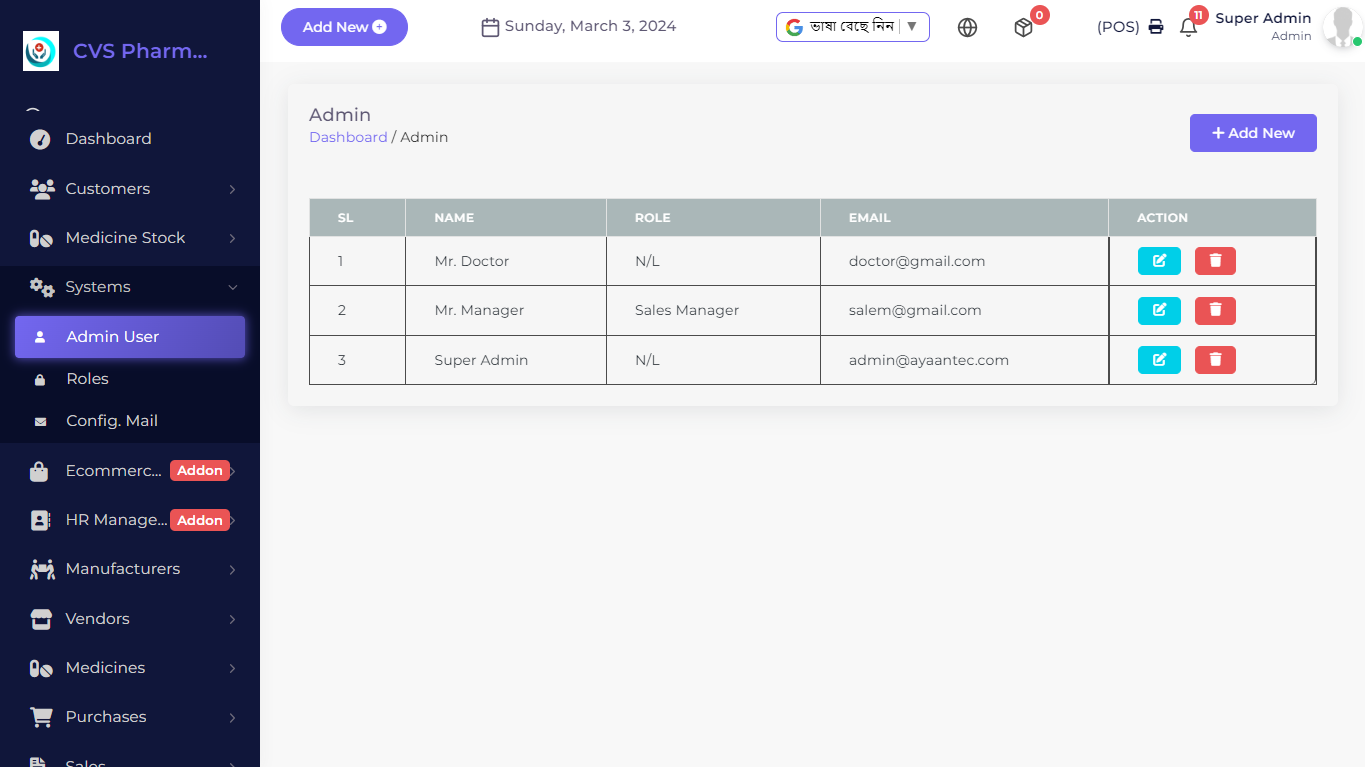Open the package box icon in header
Image resolution: width=1365 pixels, height=767 pixels.
tap(1023, 28)
